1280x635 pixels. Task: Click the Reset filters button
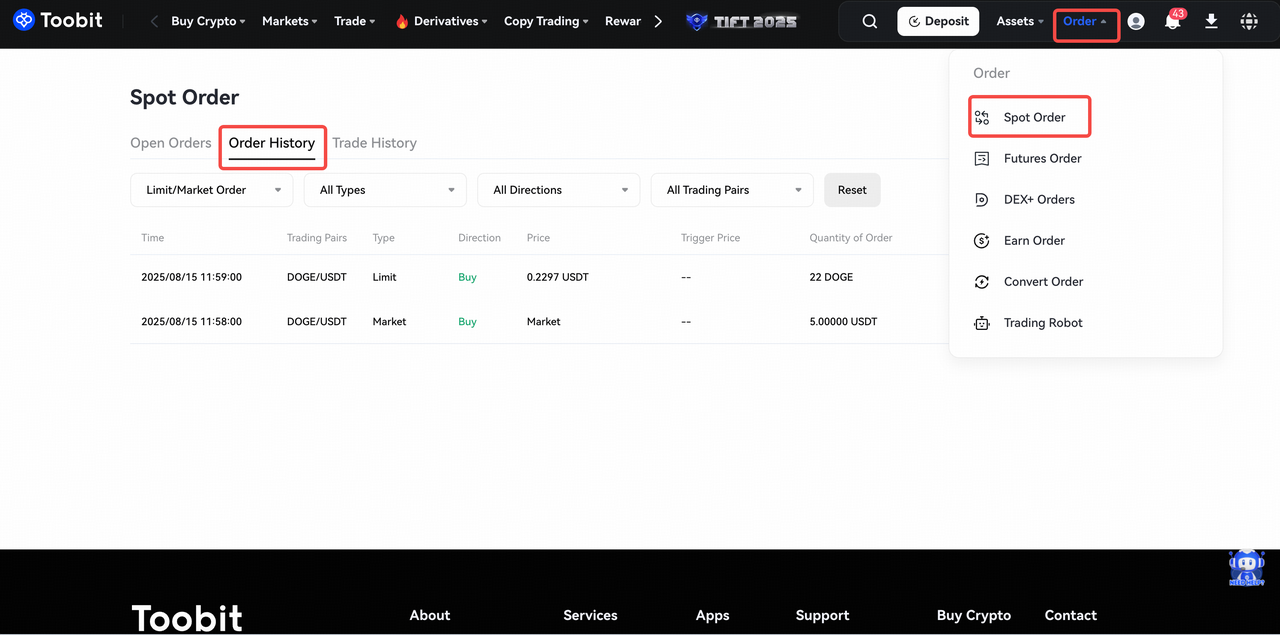pyautogui.click(x=852, y=190)
